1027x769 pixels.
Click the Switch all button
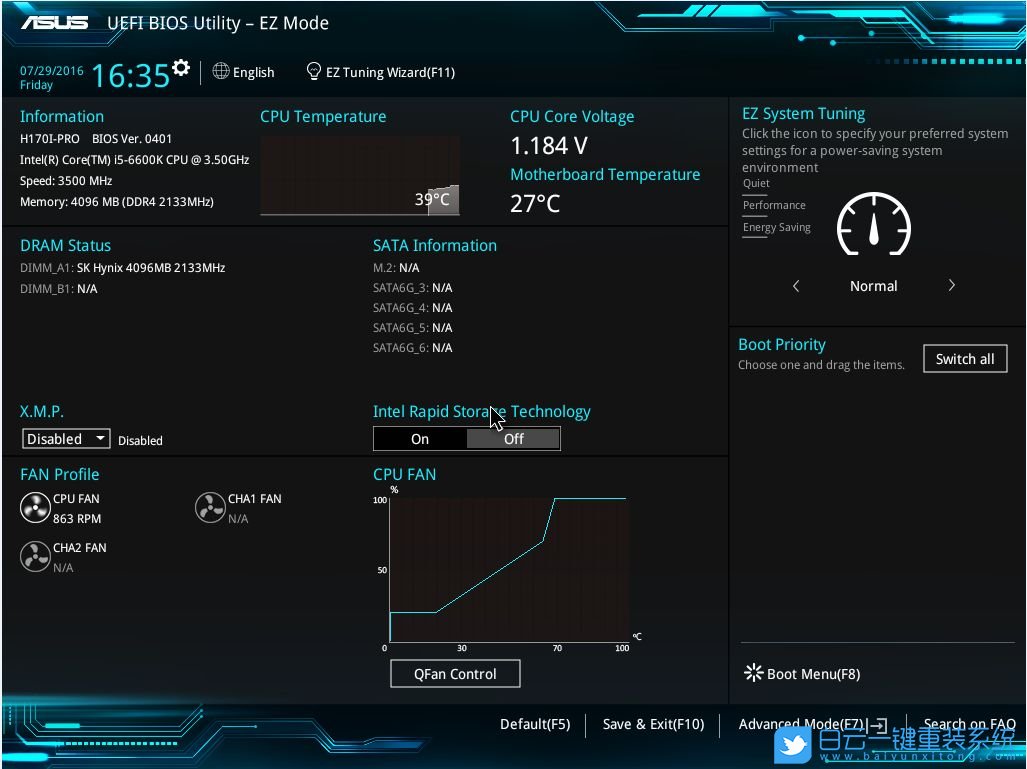[x=965, y=359]
